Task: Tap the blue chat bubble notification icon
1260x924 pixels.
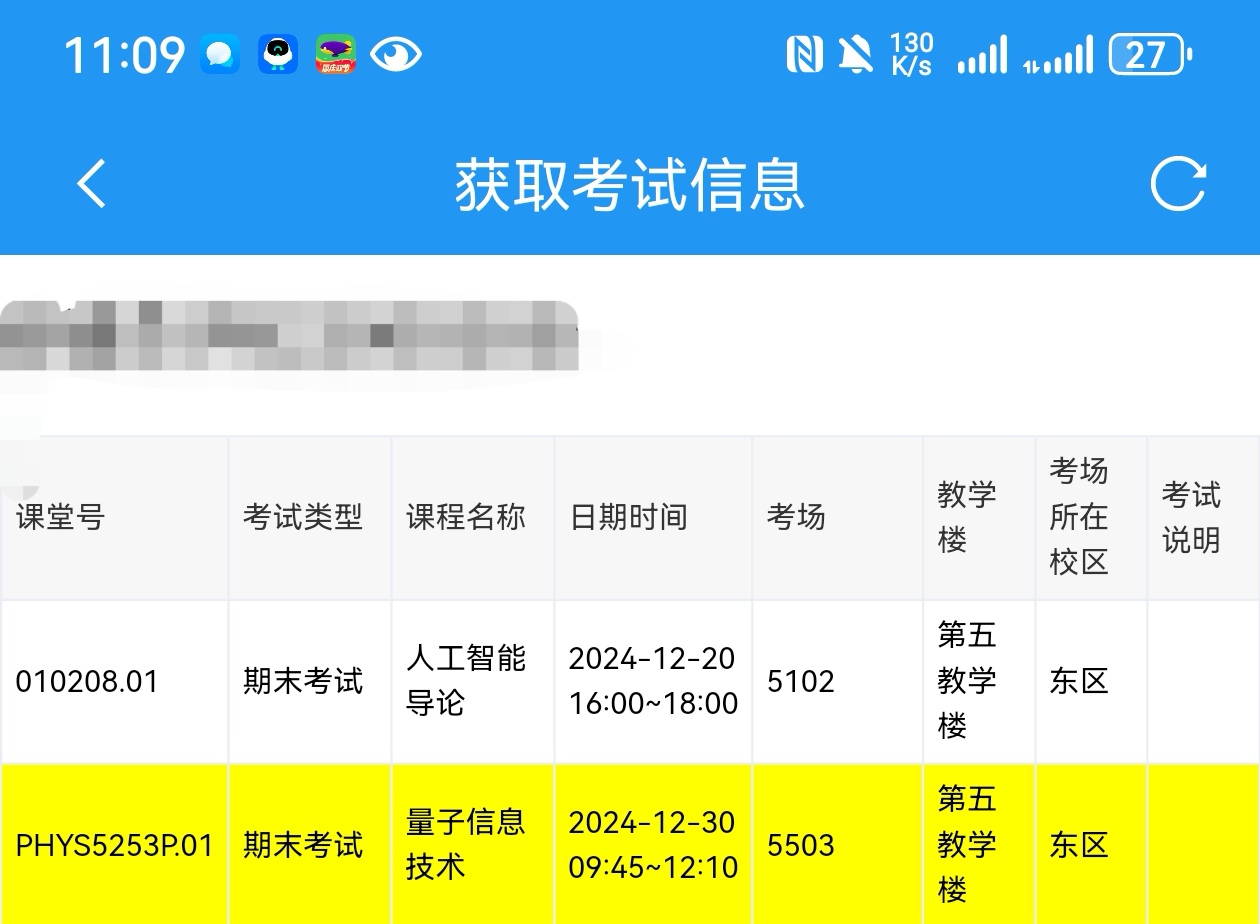Action: point(219,55)
